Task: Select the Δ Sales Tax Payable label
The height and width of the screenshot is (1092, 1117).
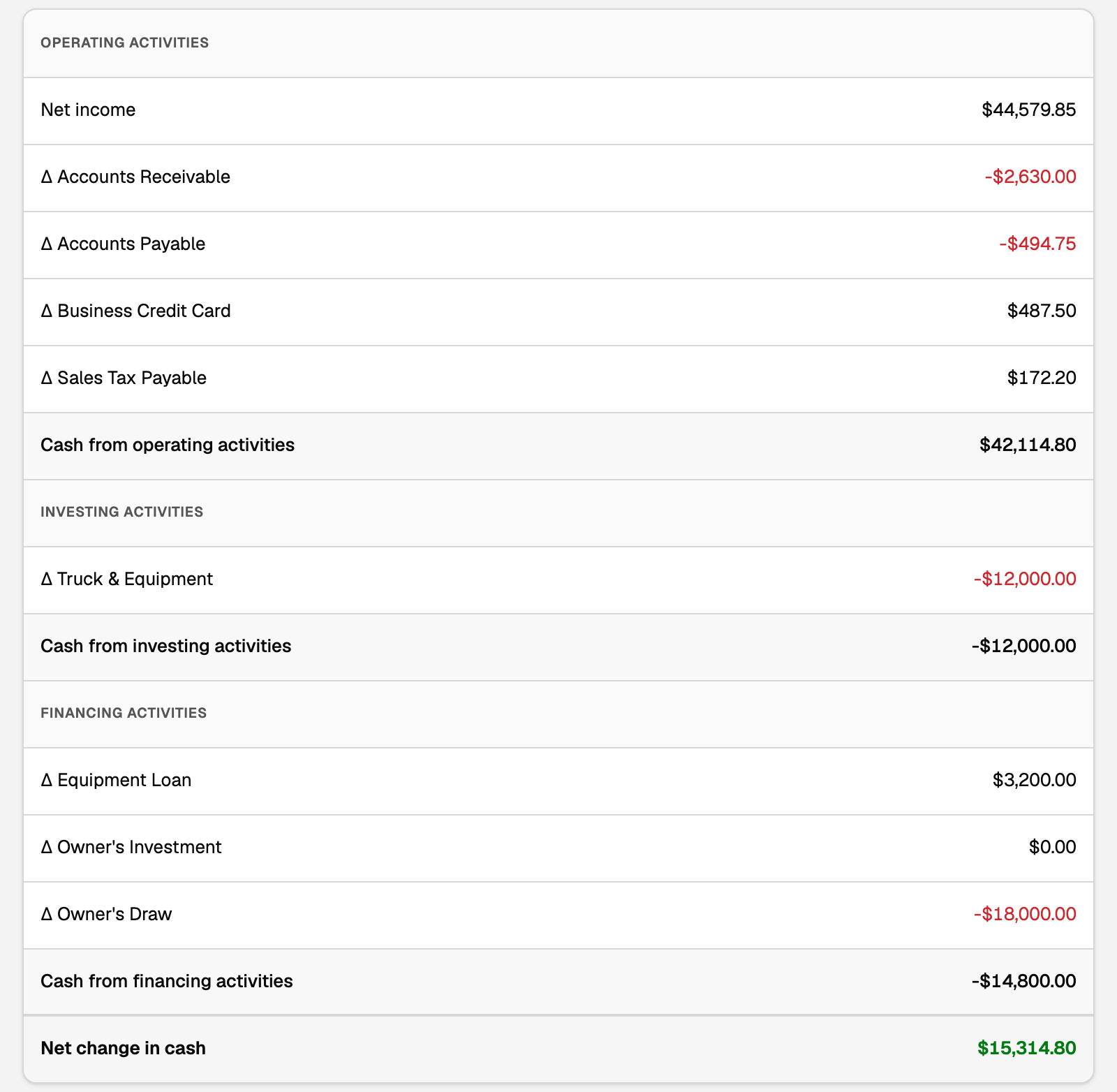Action: [124, 378]
